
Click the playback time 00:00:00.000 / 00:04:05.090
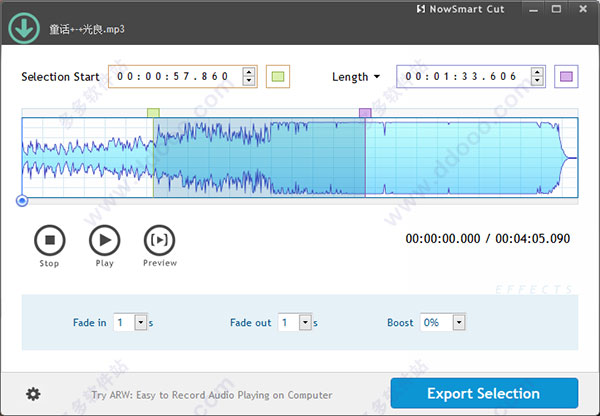[488, 239]
